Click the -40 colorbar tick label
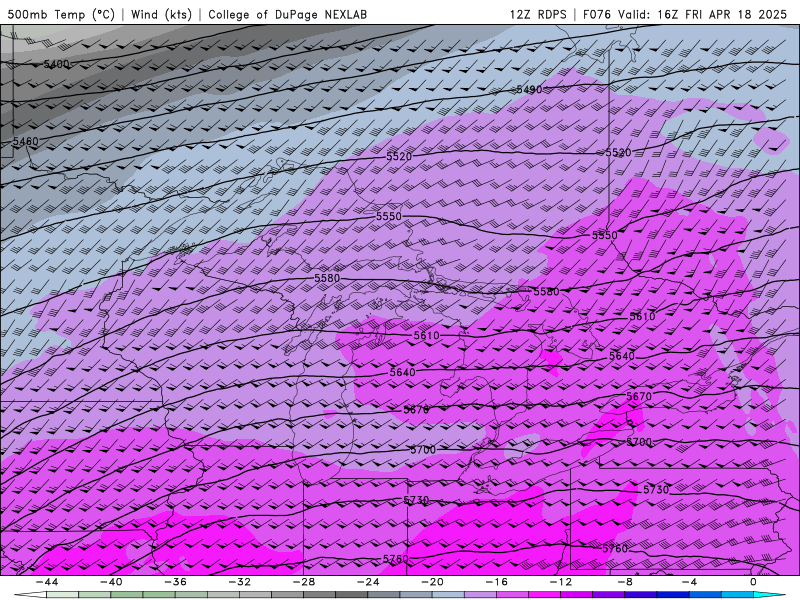This screenshot has height=600, width=800. click(x=111, y=582)
